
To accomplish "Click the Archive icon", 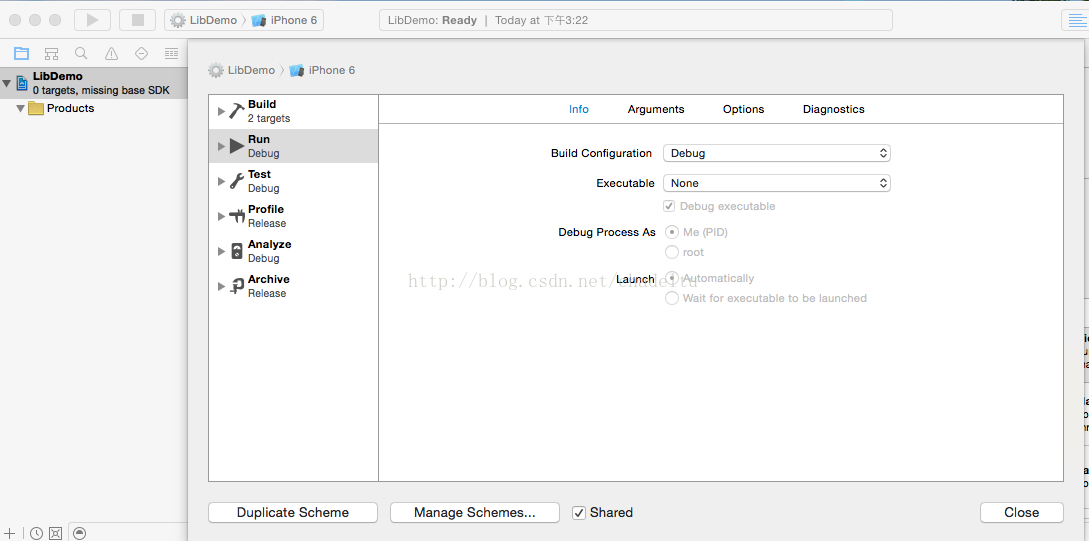I will click(237, 286).
